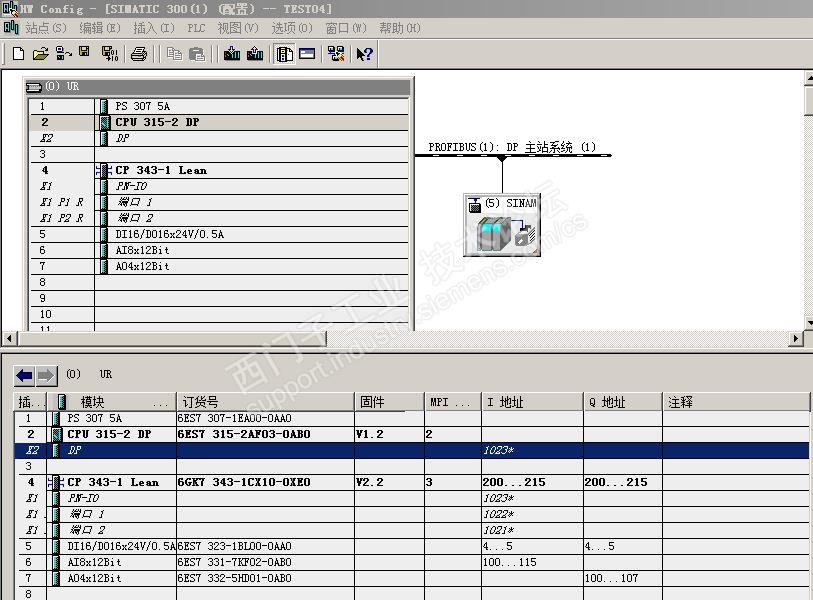Screen dimensions: 813x600
Task: Click the horizontal scrollbar left arrow
Action: pos(9,339)
